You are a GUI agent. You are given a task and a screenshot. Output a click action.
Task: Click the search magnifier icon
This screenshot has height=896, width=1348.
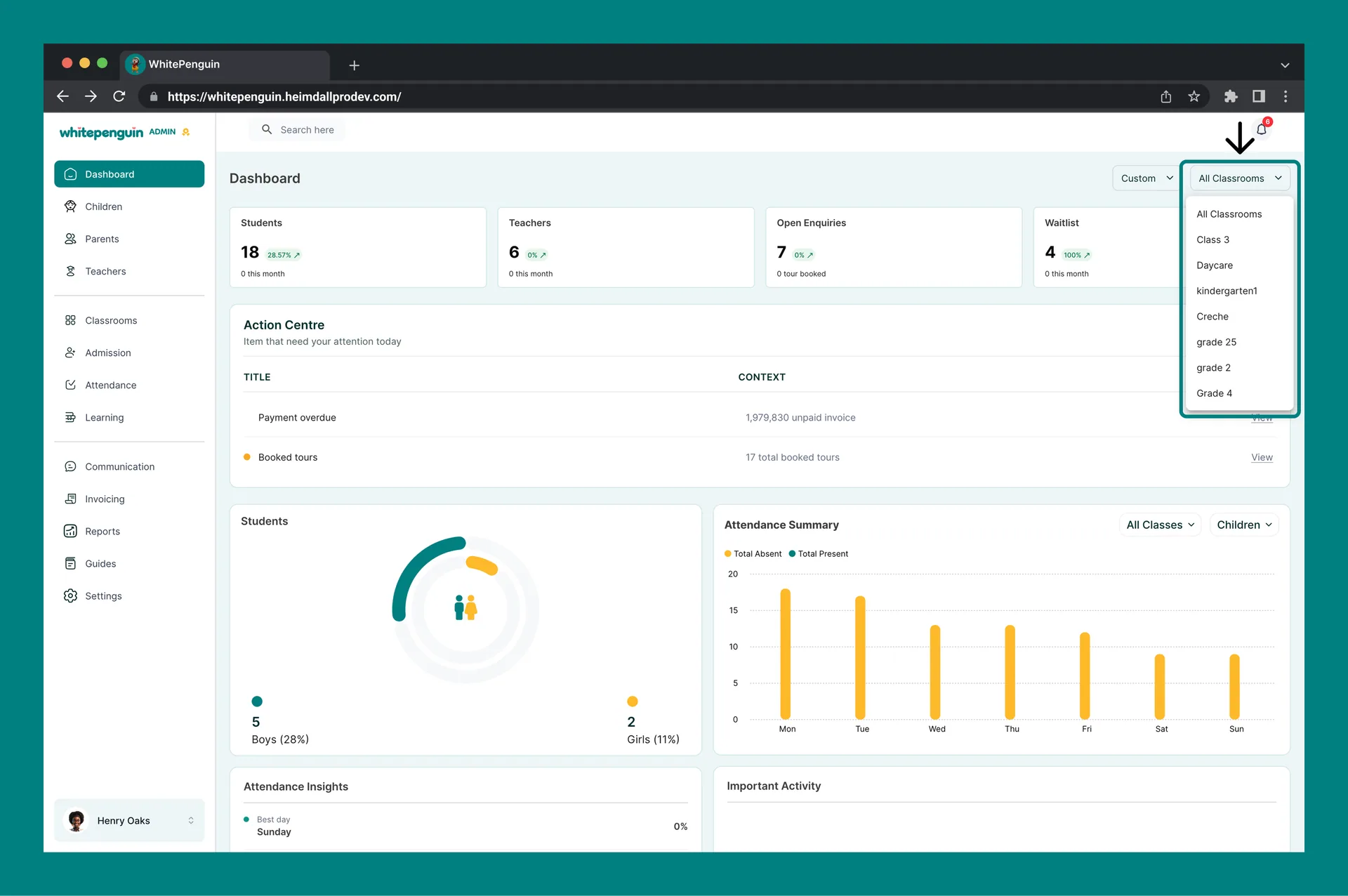(267, 129)
